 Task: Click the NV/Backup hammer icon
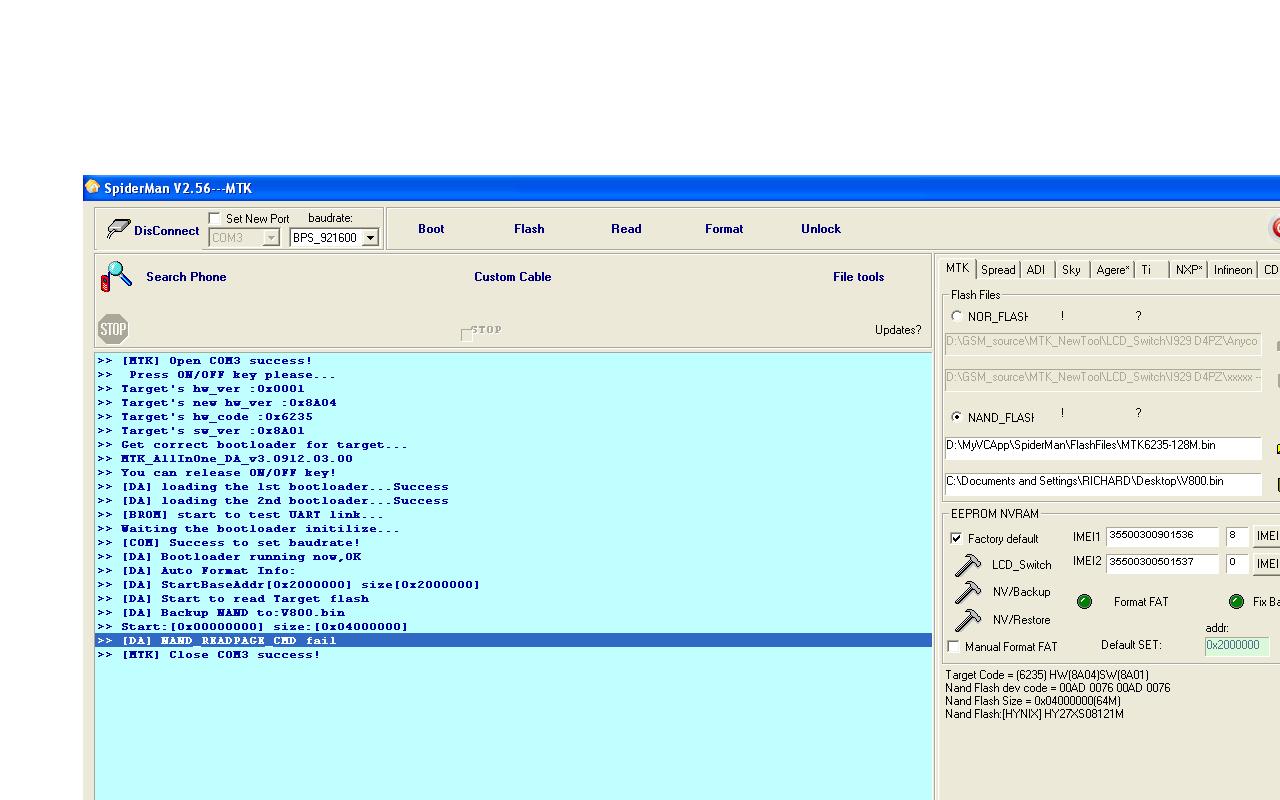[967, 592]
